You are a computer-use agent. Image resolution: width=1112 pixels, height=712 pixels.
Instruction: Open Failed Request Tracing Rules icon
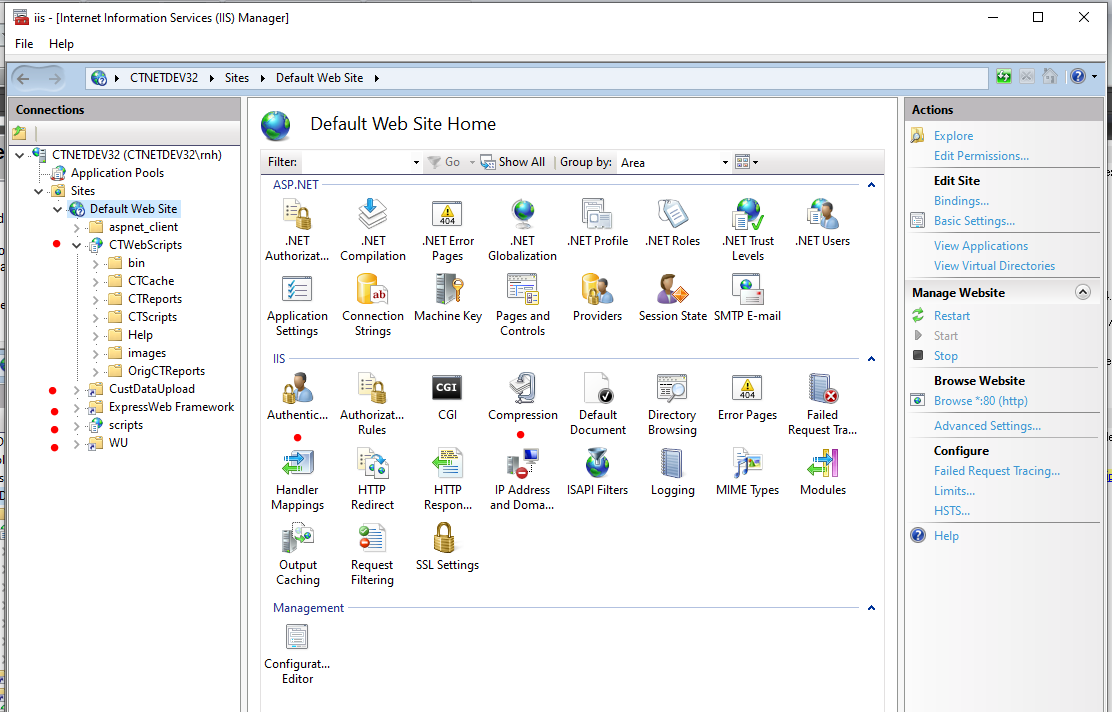pos(822,404)
